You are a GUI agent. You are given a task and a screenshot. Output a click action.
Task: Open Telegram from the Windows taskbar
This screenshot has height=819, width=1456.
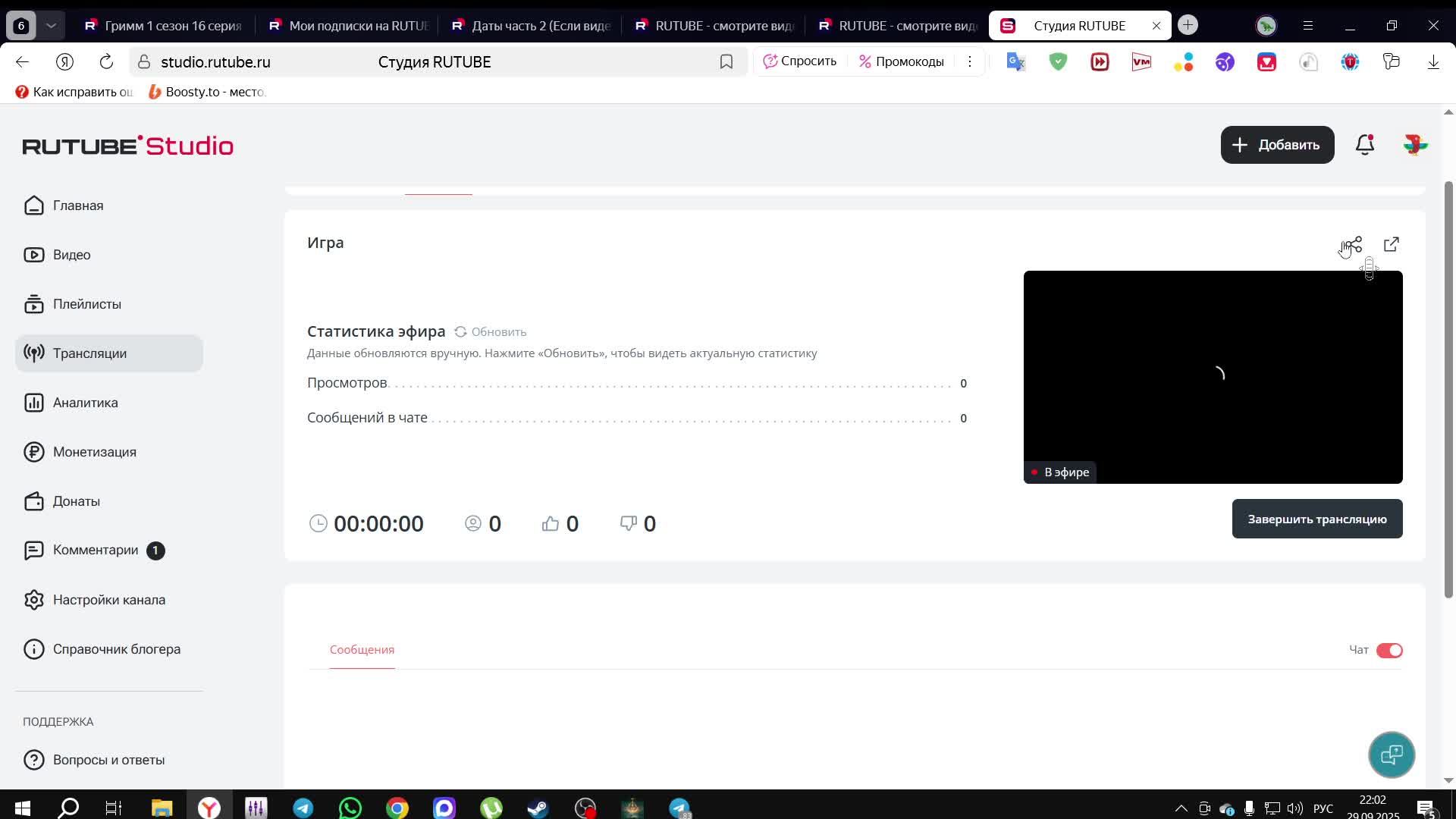[303, 808]
